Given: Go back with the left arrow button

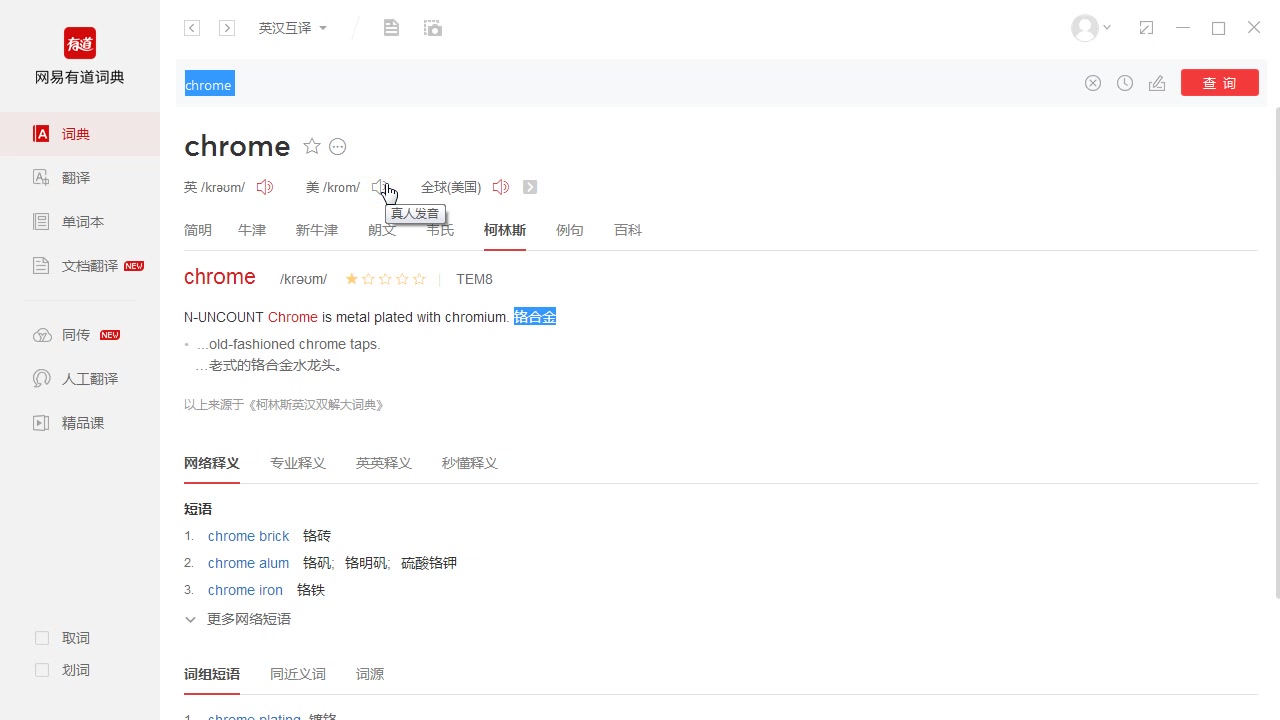Looking at the screenshot, I should coord(192,28).
